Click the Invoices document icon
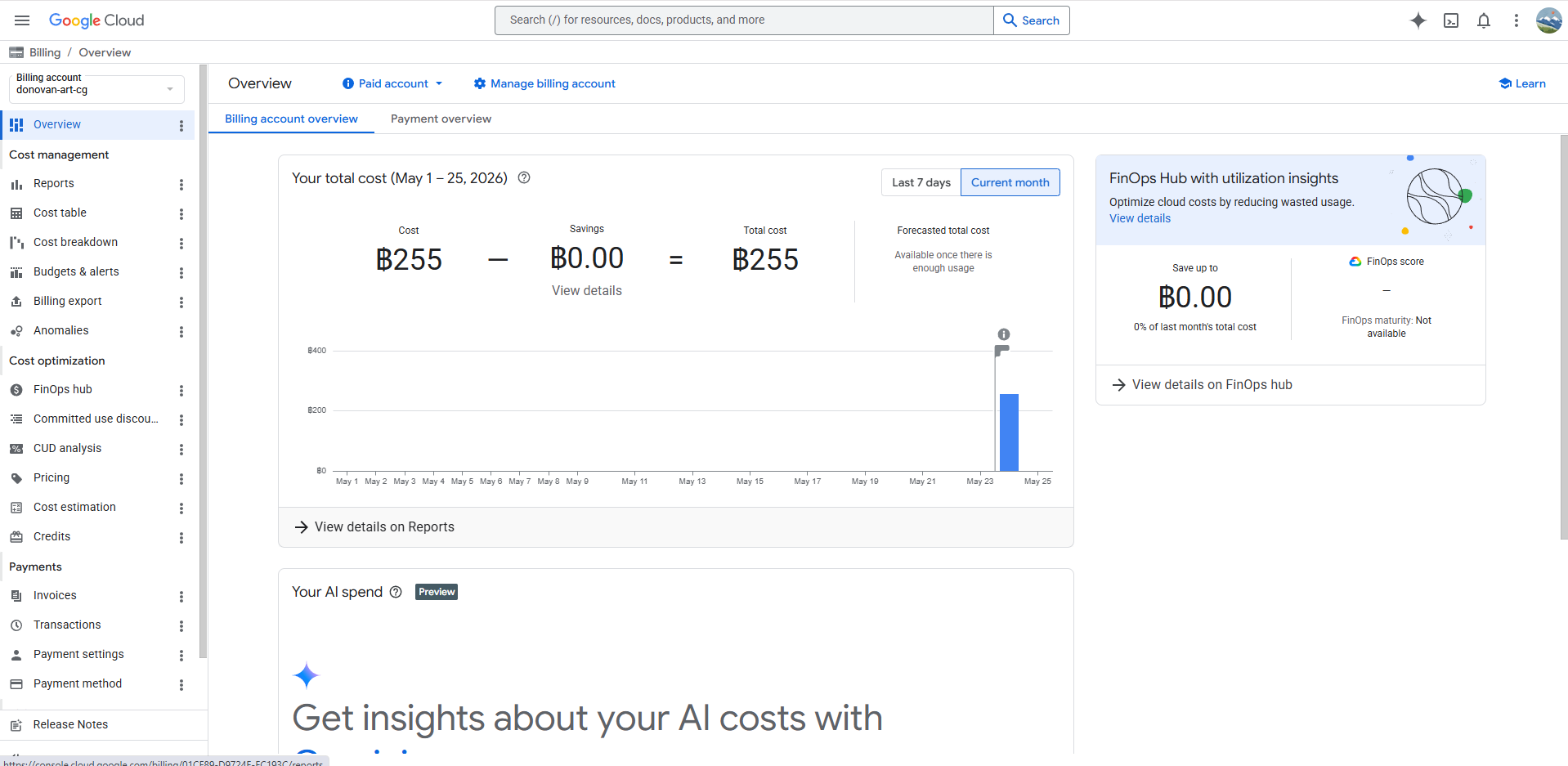This screenshot has height=766, width=1568. (x=16, y=596)
